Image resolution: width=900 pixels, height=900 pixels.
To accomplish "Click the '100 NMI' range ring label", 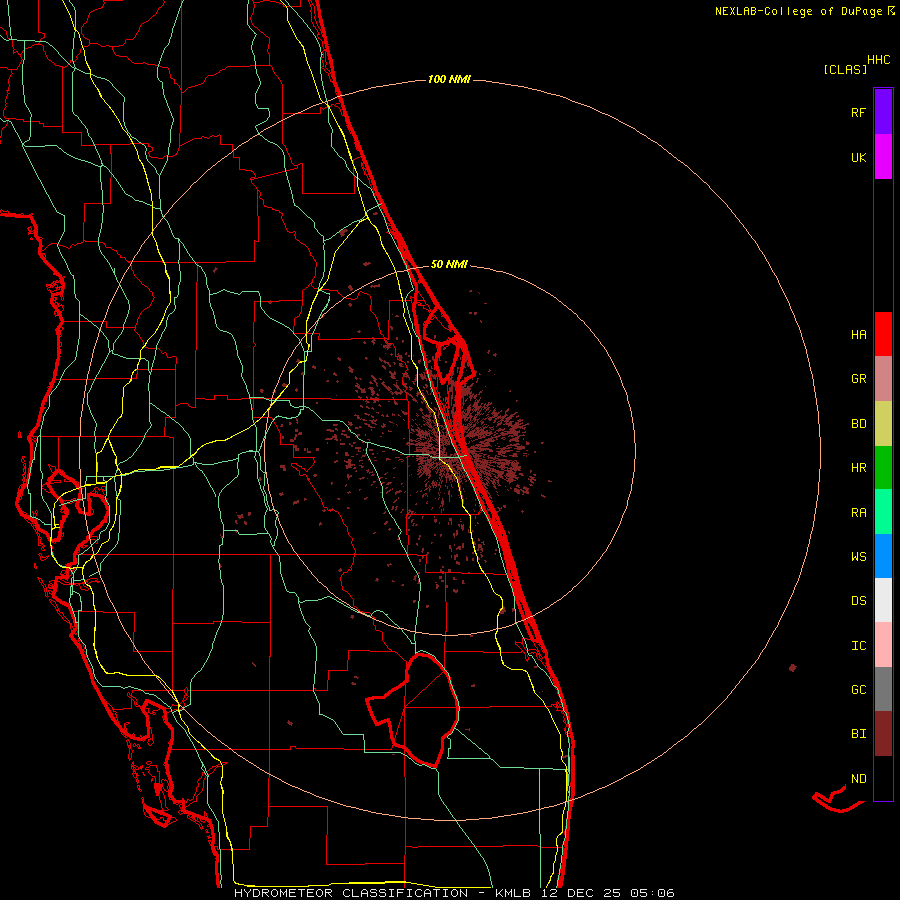I will [449, 79].
